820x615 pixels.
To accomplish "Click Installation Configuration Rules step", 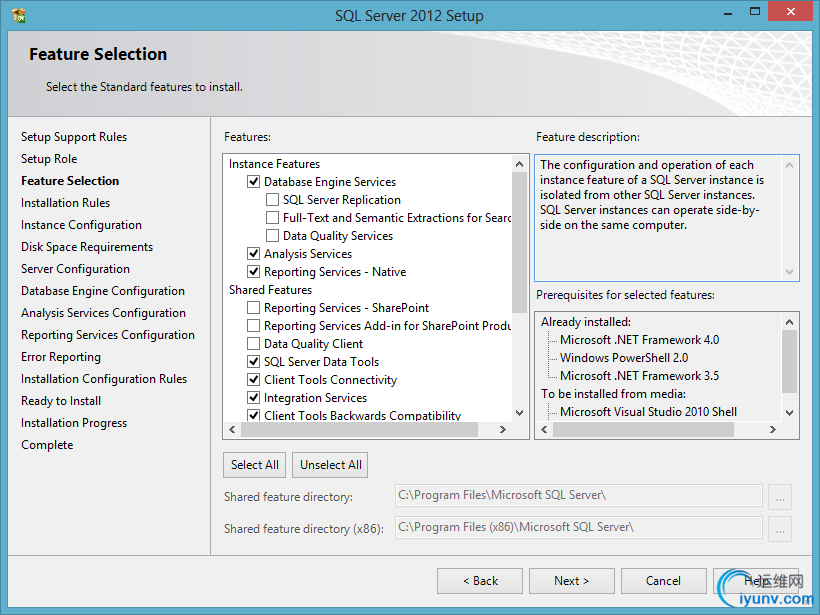I will (x=104, y=379).
